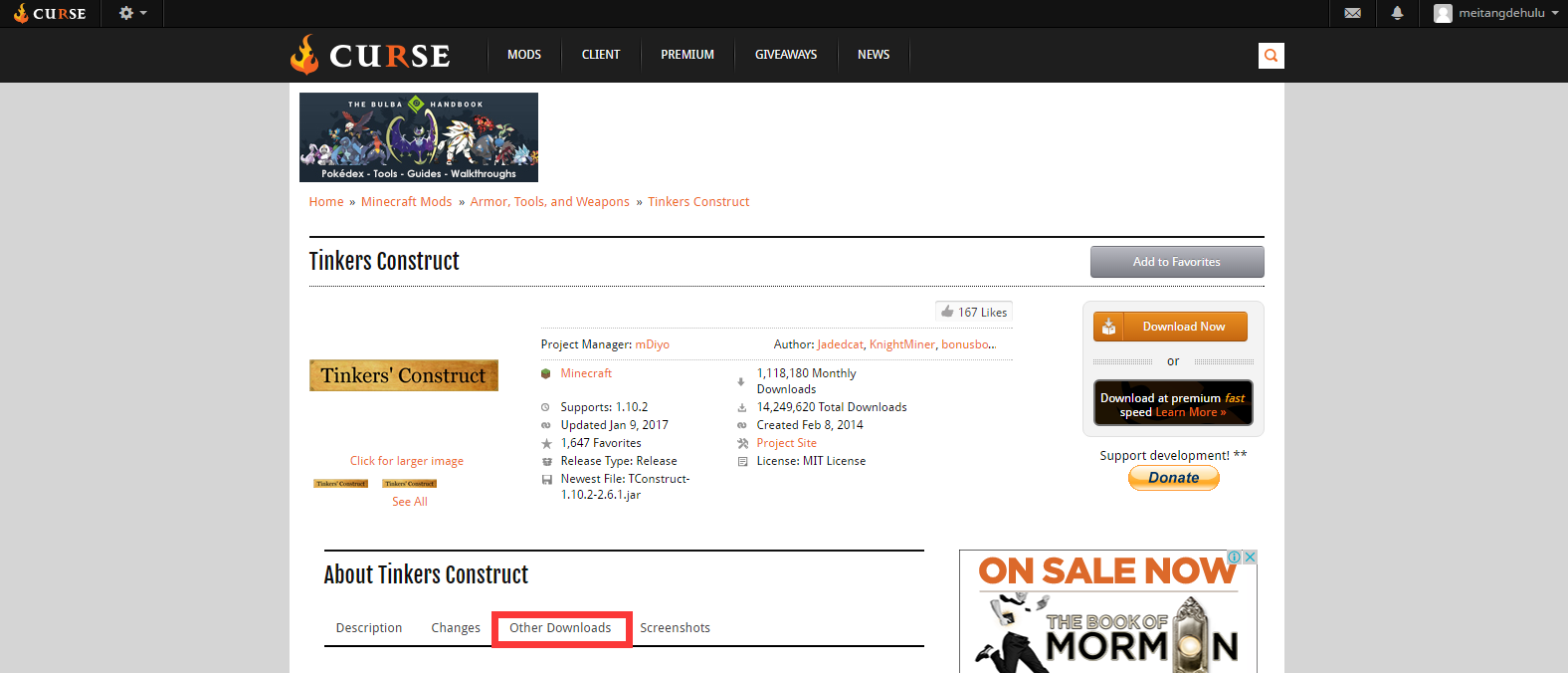Click the settings gear icon
Image resolution: width=1568 pixels, height=673 pixels.
126,13
